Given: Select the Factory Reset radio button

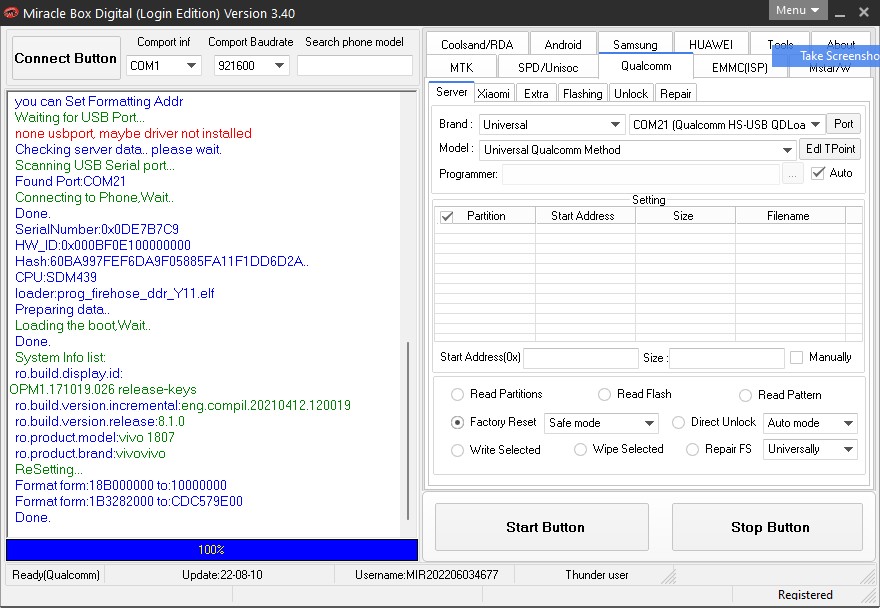Looking at the screenshot, I should coord(457,423).
